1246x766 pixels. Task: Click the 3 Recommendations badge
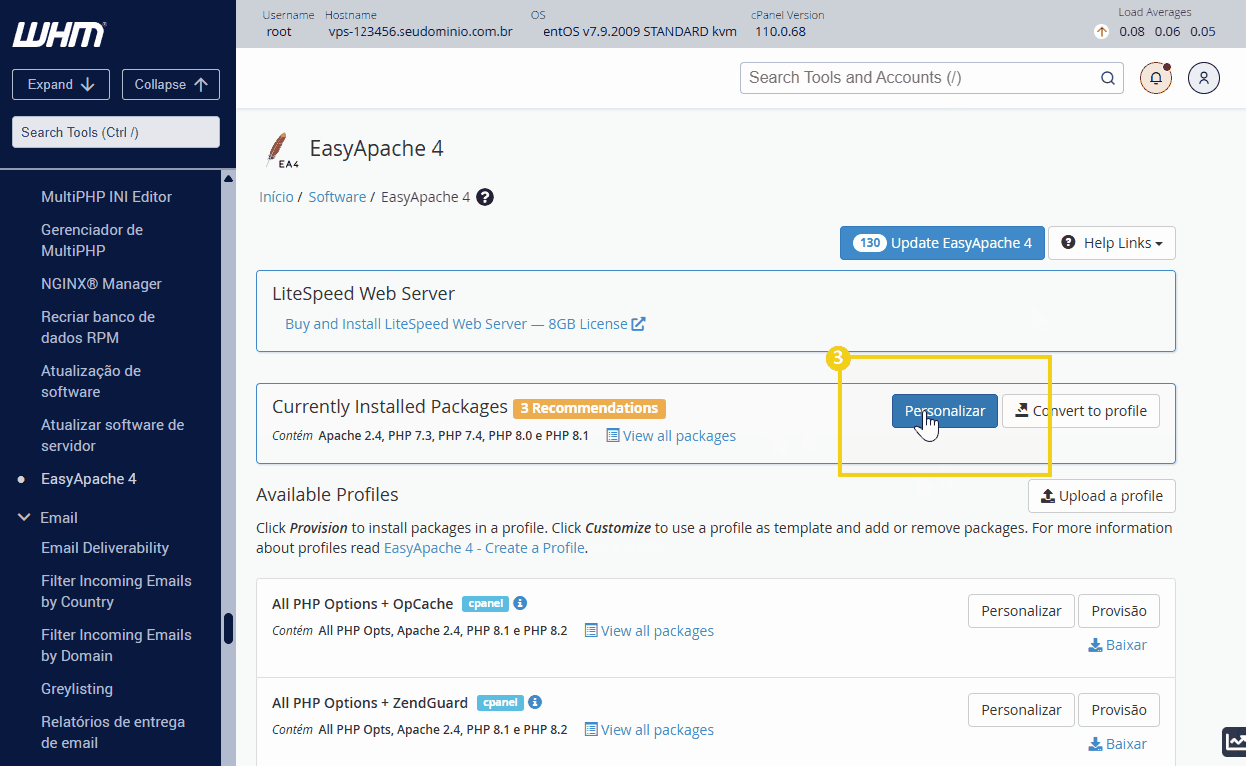(x=589, y=408)
